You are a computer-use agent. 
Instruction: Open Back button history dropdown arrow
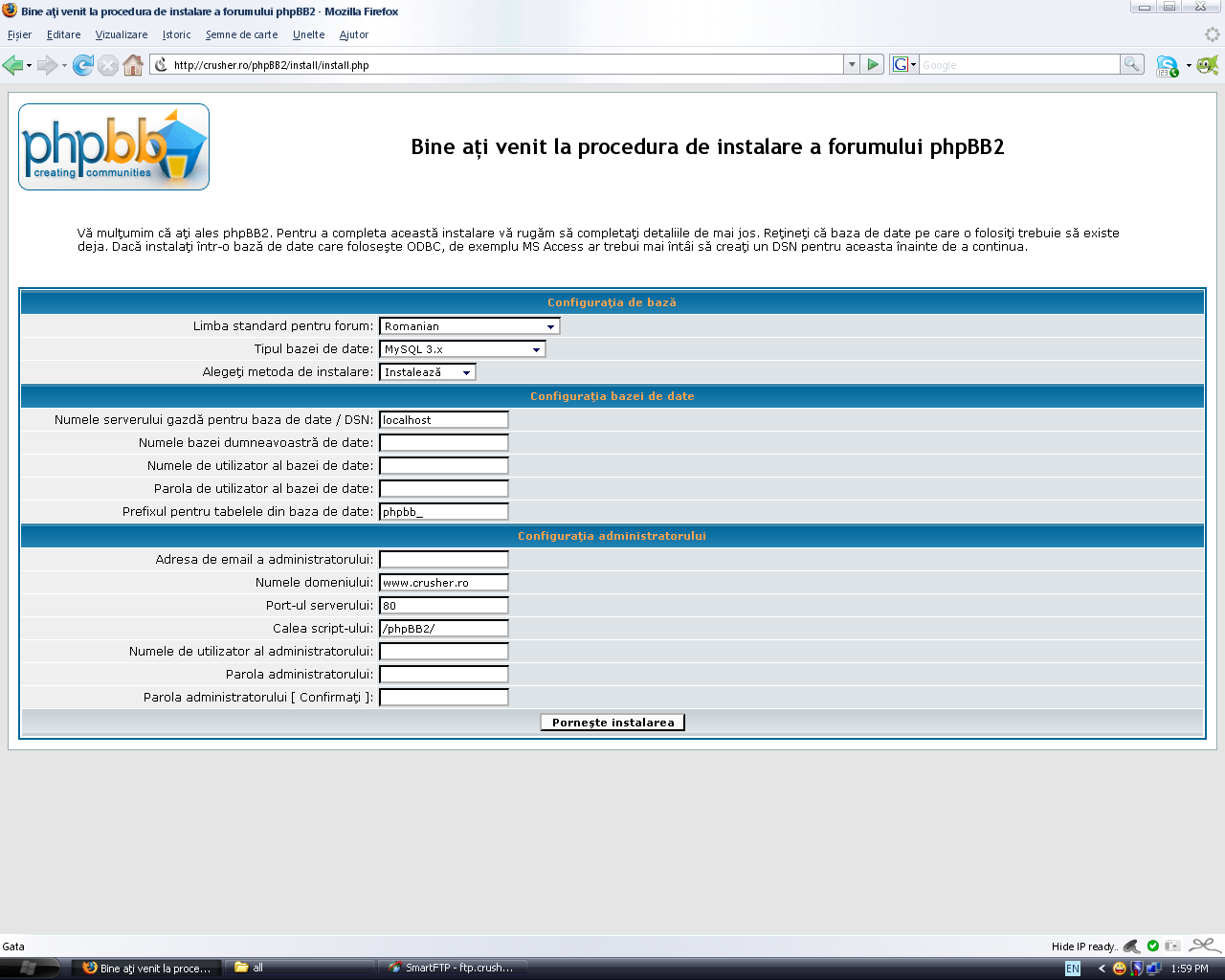pos(30,65)
